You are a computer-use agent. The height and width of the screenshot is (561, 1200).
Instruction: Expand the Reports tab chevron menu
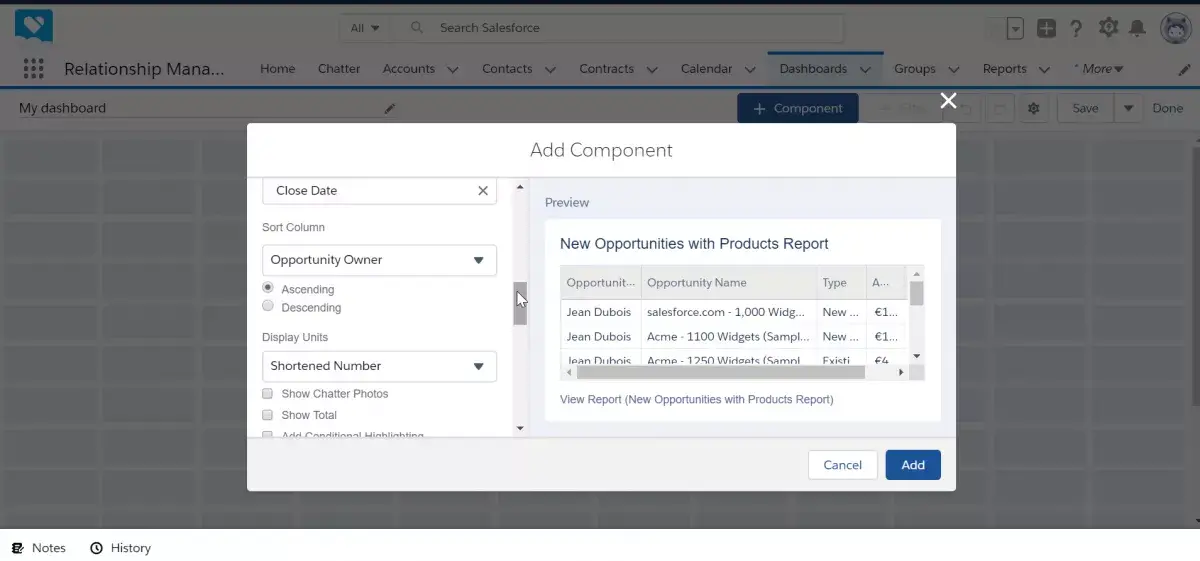tap(1045, 70)
